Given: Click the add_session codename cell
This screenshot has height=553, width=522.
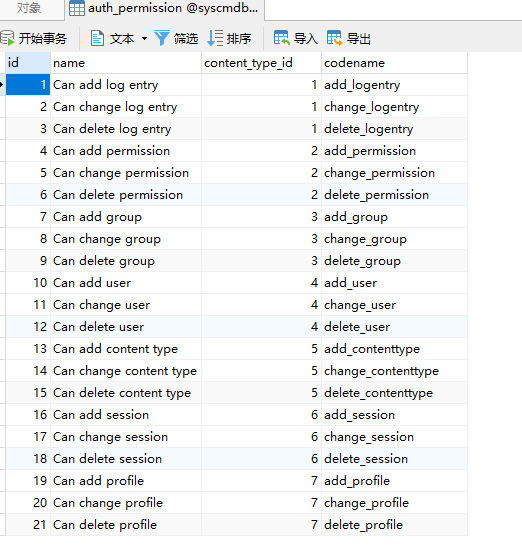Looking at the screenshot, I should [394, 414].
